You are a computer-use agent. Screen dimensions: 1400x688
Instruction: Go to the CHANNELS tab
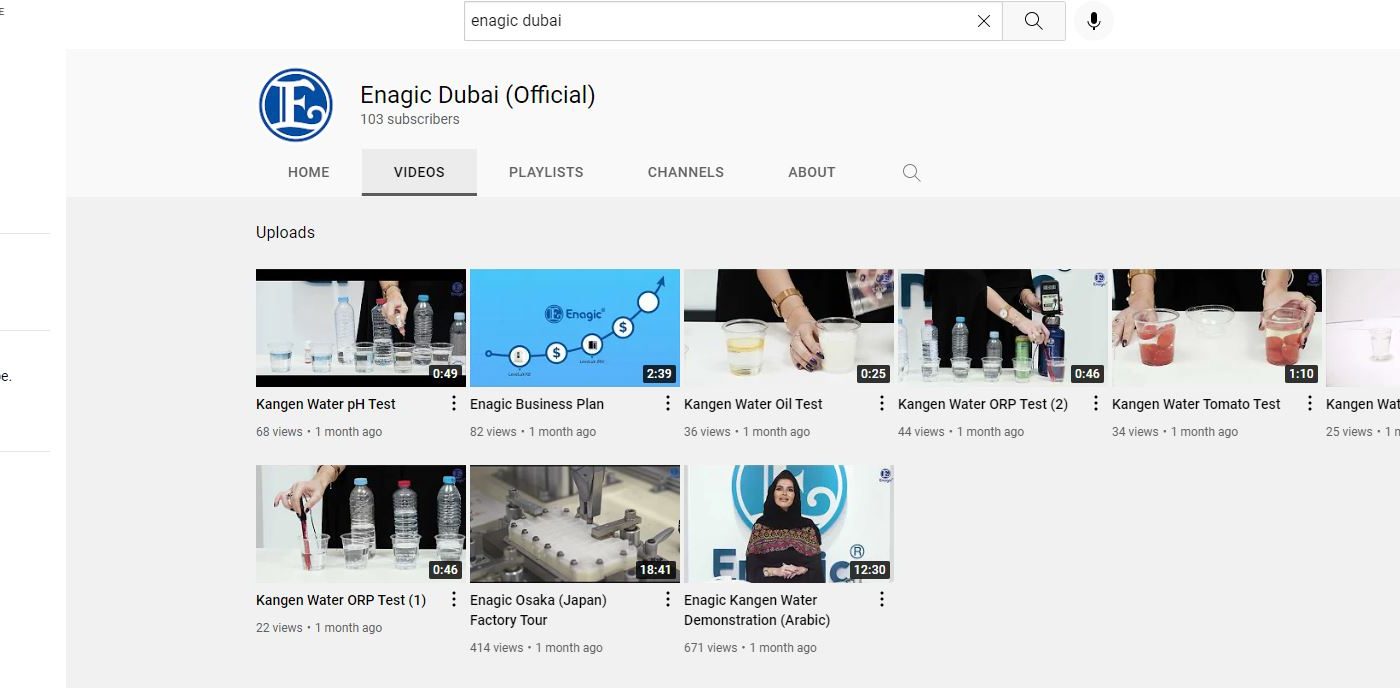coord(686,172)
